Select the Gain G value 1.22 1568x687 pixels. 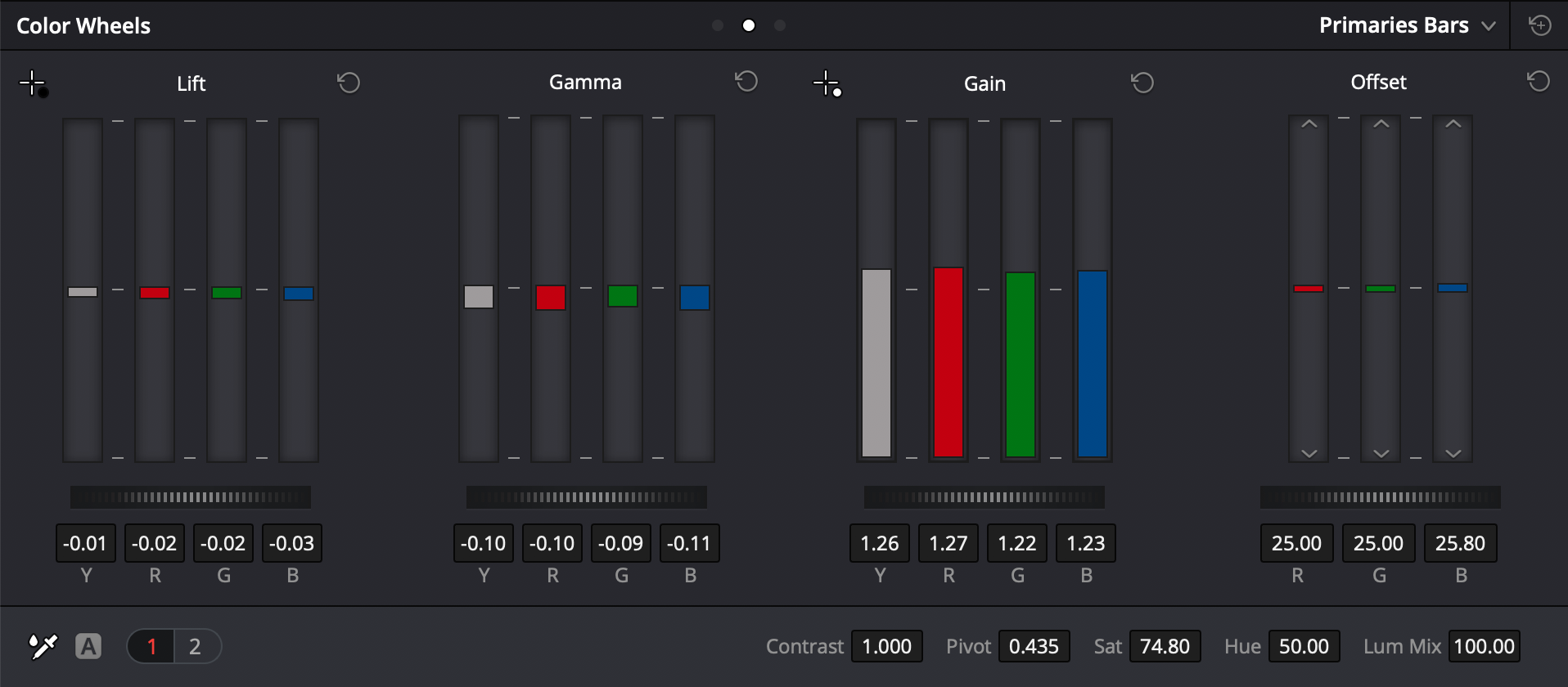click(x=1017, y=543)
